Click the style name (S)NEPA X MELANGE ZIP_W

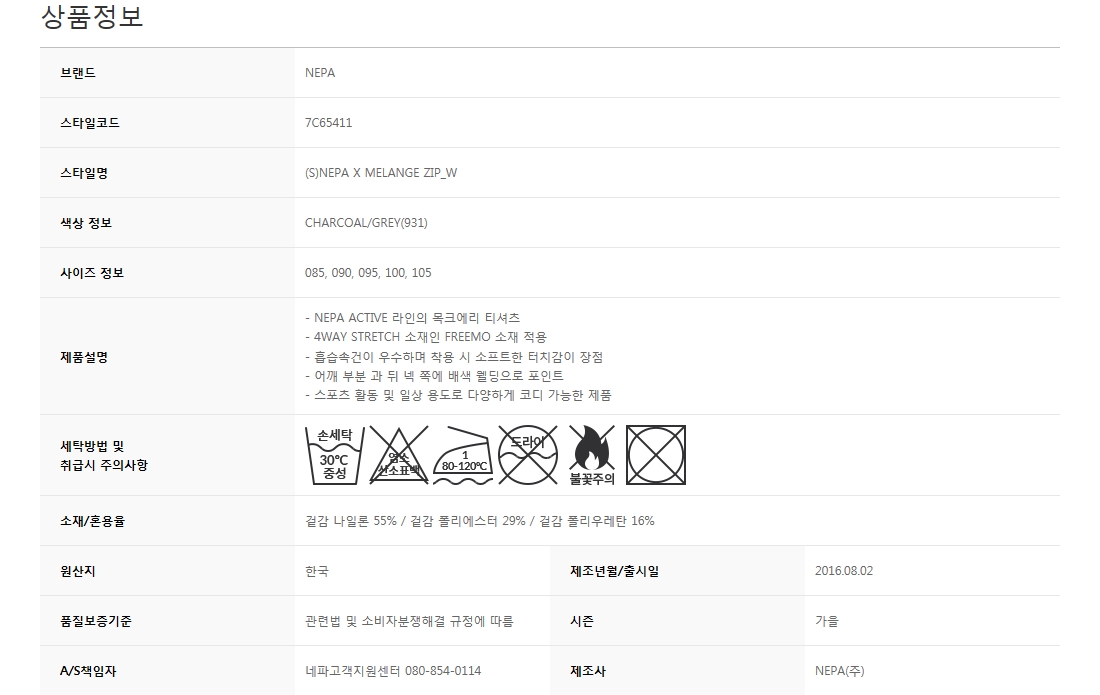(x=381, y=173)
